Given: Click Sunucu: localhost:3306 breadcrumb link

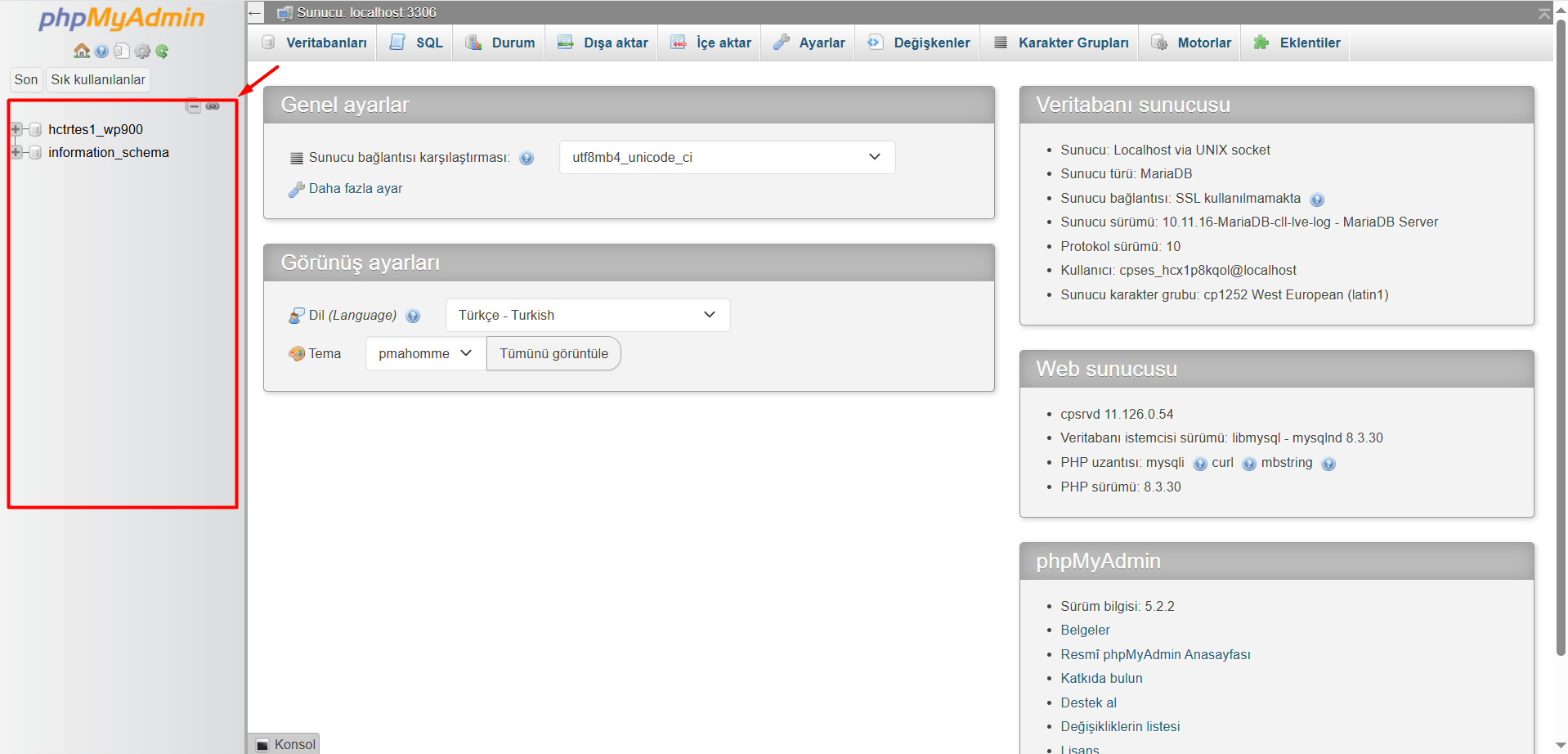Looking at the screenshot, I should [x=366, y=12].
